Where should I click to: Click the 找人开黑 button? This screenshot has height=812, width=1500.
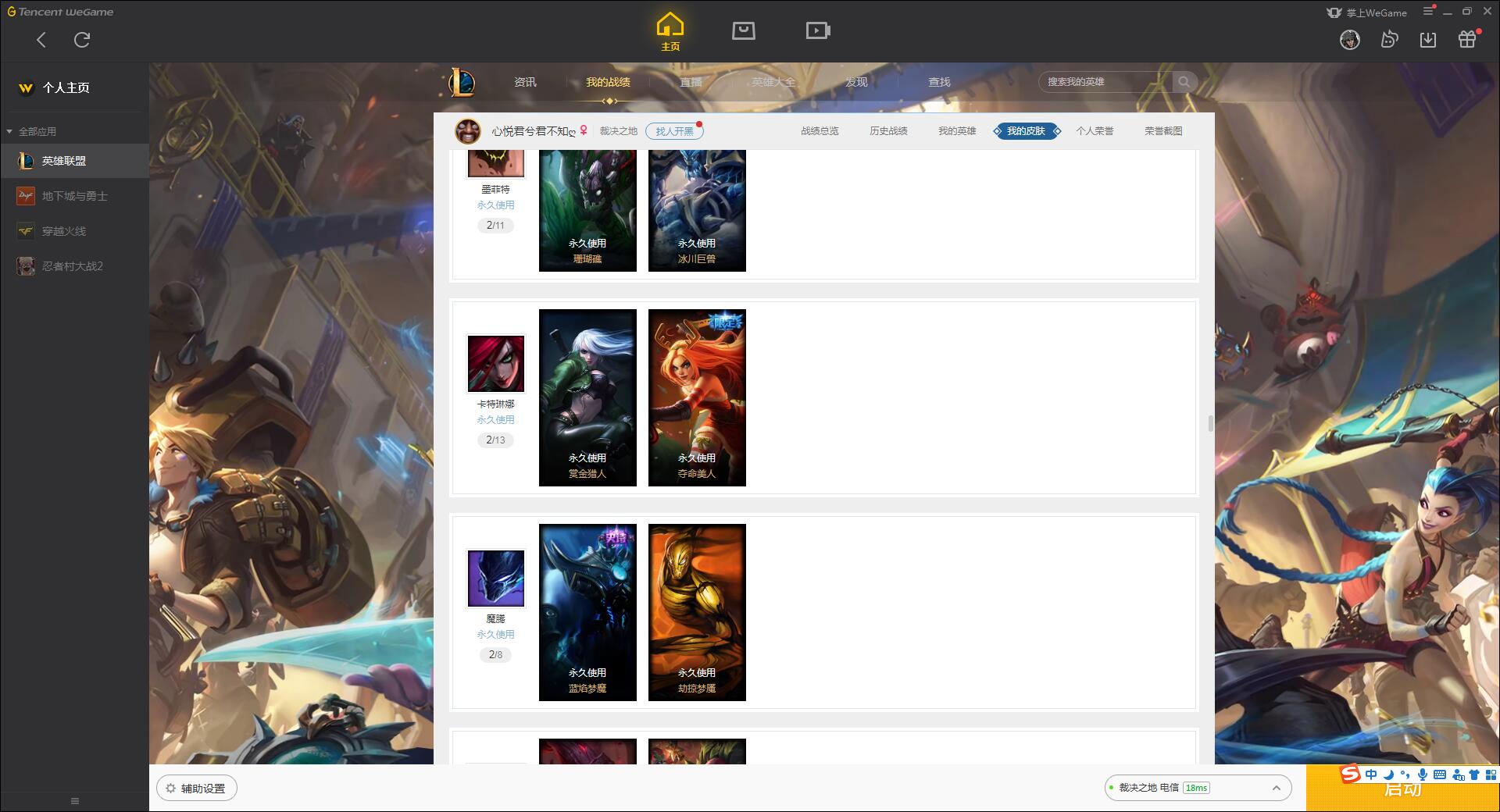click(674, 131)
